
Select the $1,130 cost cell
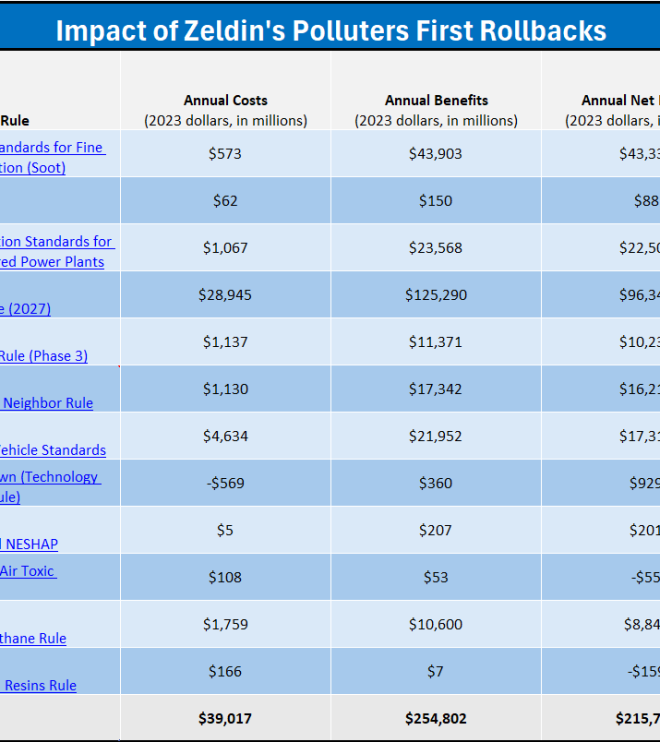click(225, 389)
